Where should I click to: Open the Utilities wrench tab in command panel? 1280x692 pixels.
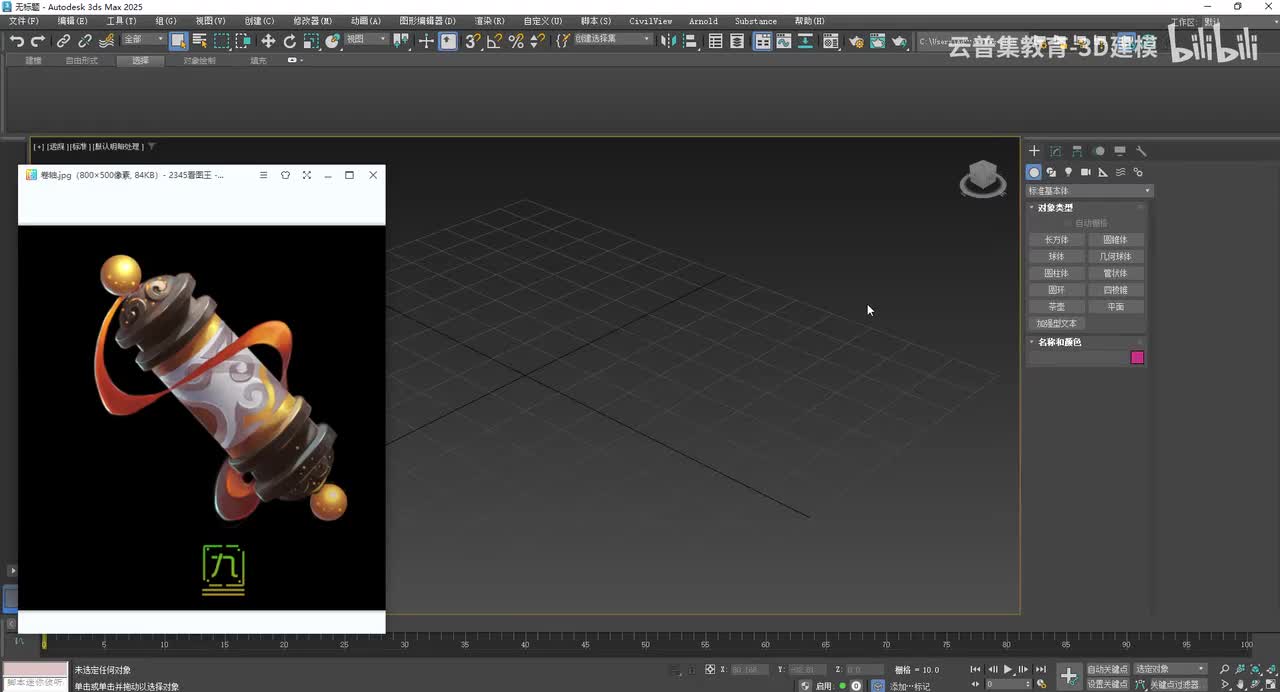[x=1141, y=151]
